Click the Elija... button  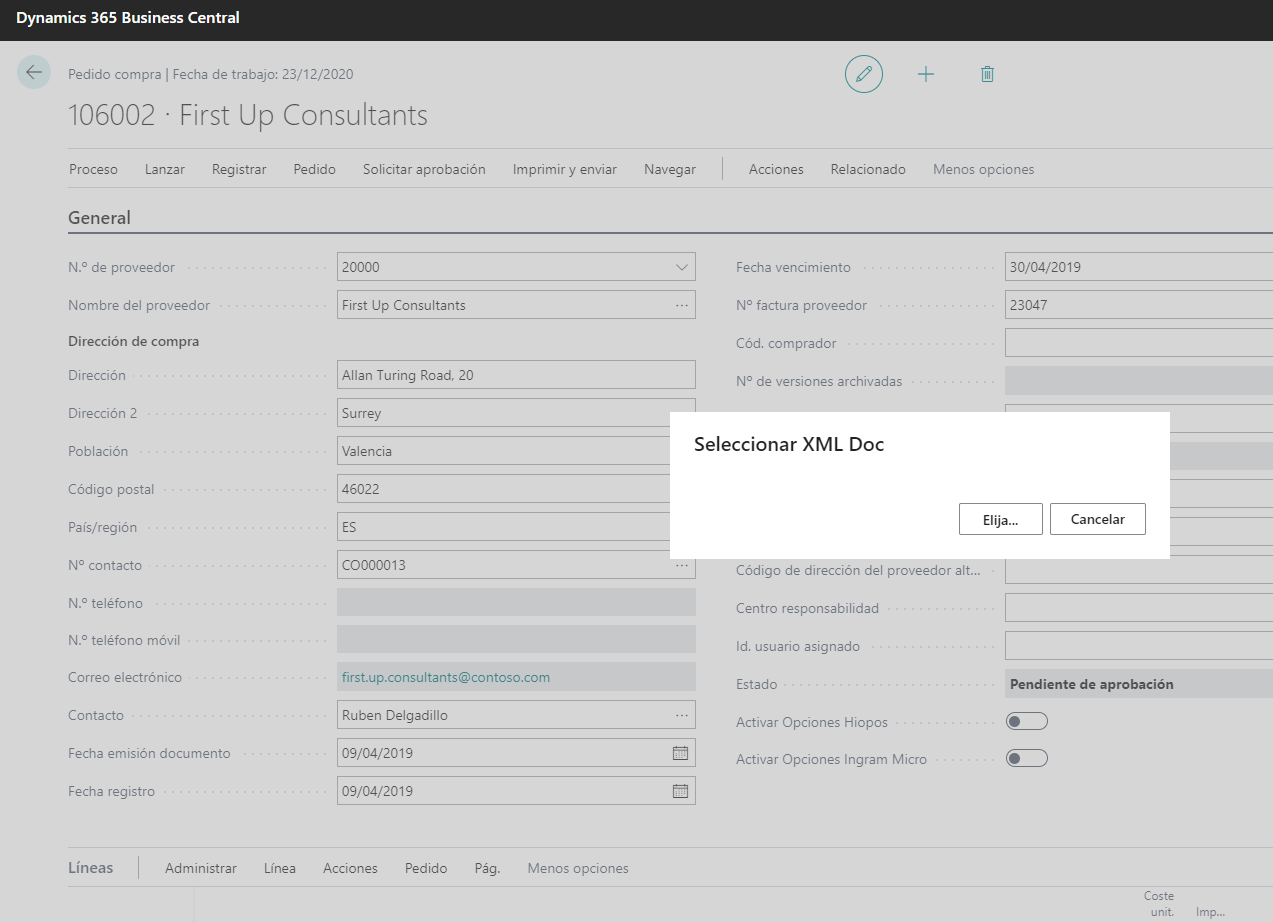[x=1000, y=519]
